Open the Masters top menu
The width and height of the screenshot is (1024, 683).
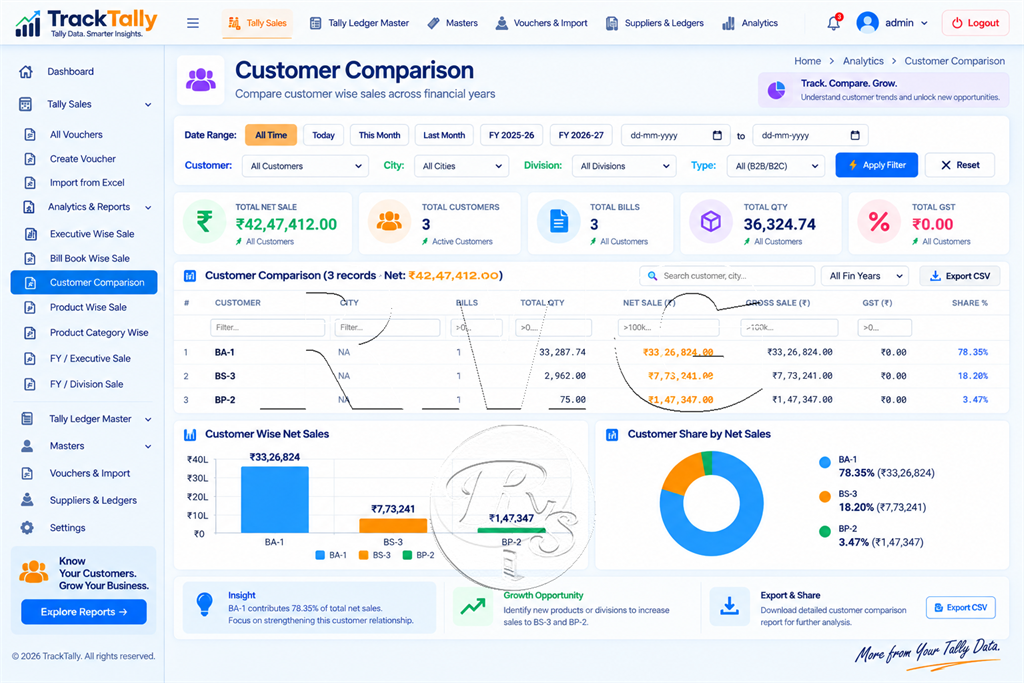453,24
